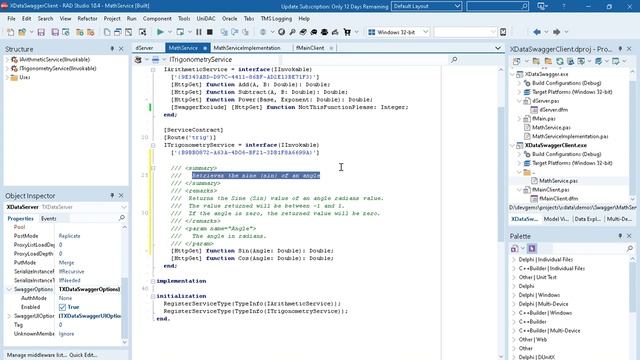Click the UnknownMember value Ignore
Screen dimensions: 640x360
67,334
